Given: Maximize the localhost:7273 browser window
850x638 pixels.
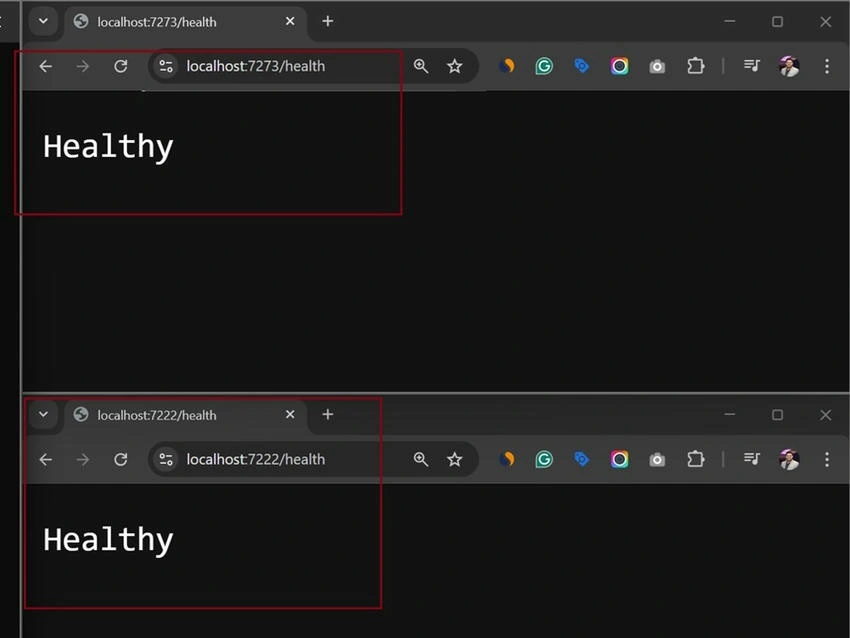Looking at the screenshot, I should (x=777, y=22).
